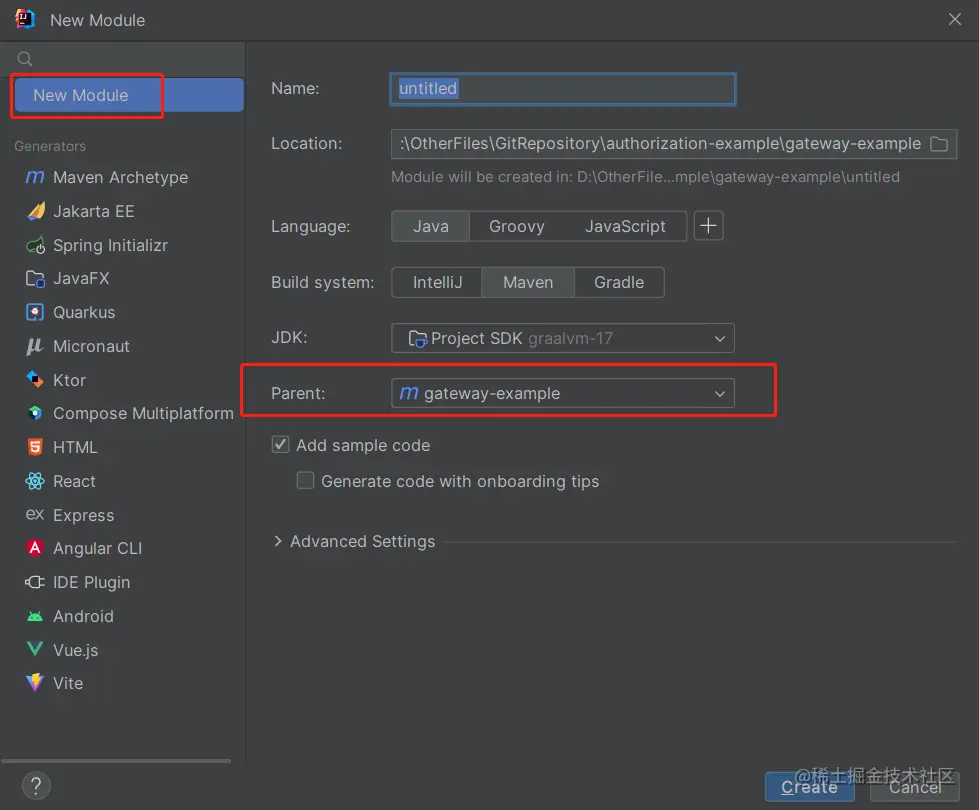Select the Micronaut generator icon
Screen dimensions: 979x810
pyautogui.click(x=35, y=346)
